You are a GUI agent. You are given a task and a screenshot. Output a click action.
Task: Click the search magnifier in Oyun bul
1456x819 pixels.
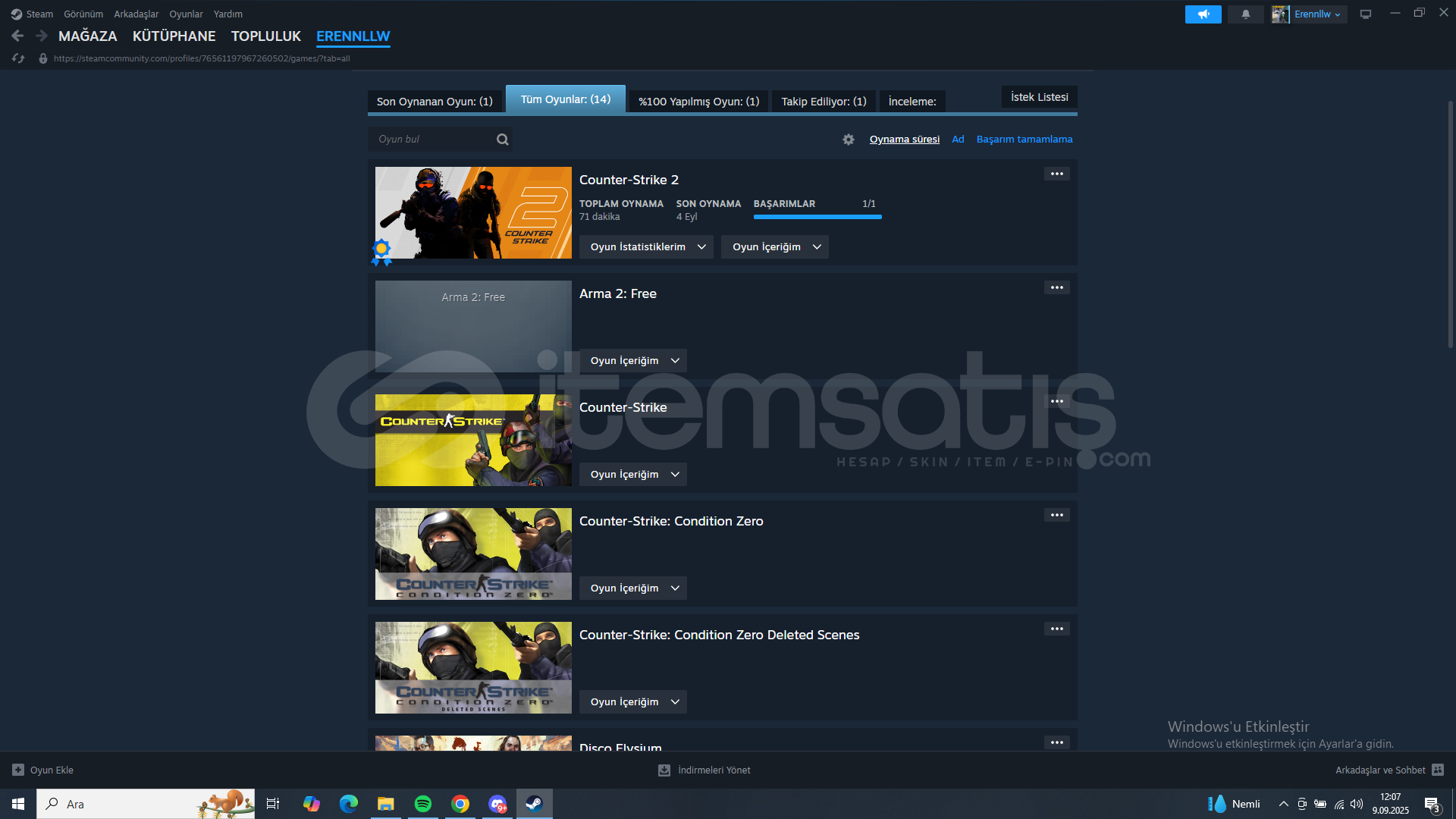point(502,140)
